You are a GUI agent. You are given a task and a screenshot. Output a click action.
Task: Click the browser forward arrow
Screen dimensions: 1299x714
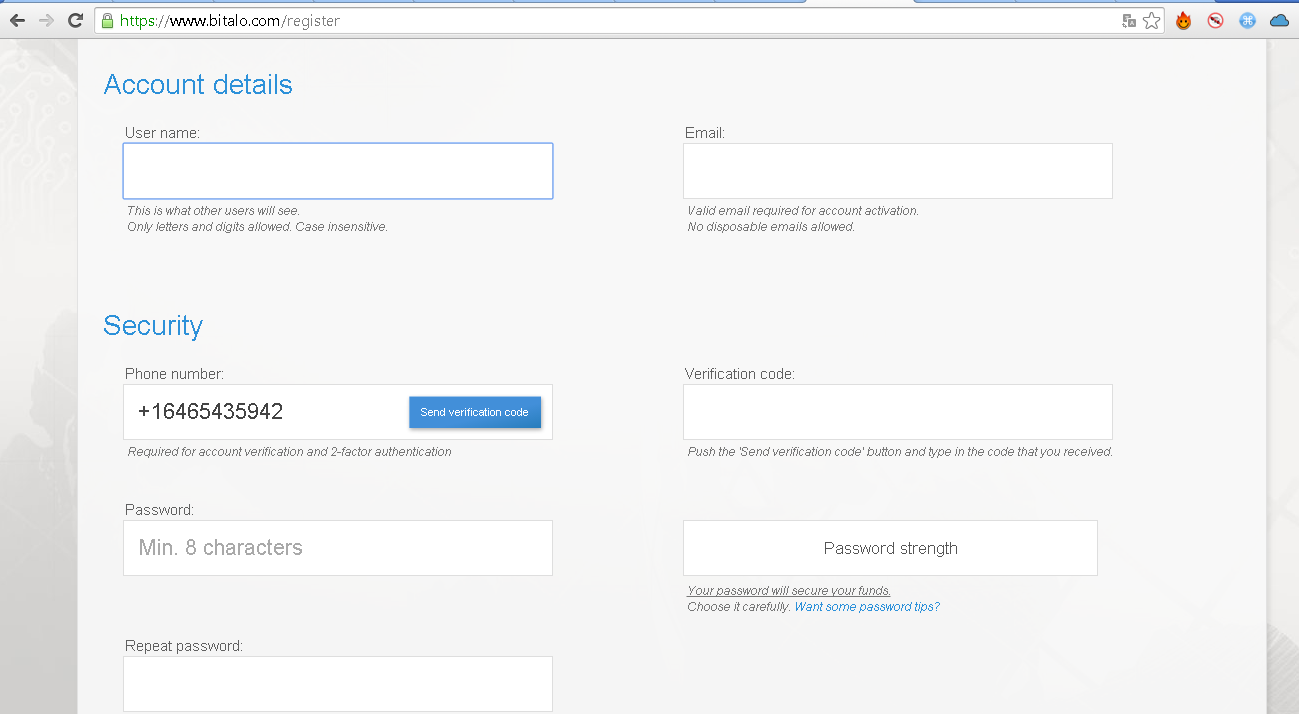click(x=46, y=20)
